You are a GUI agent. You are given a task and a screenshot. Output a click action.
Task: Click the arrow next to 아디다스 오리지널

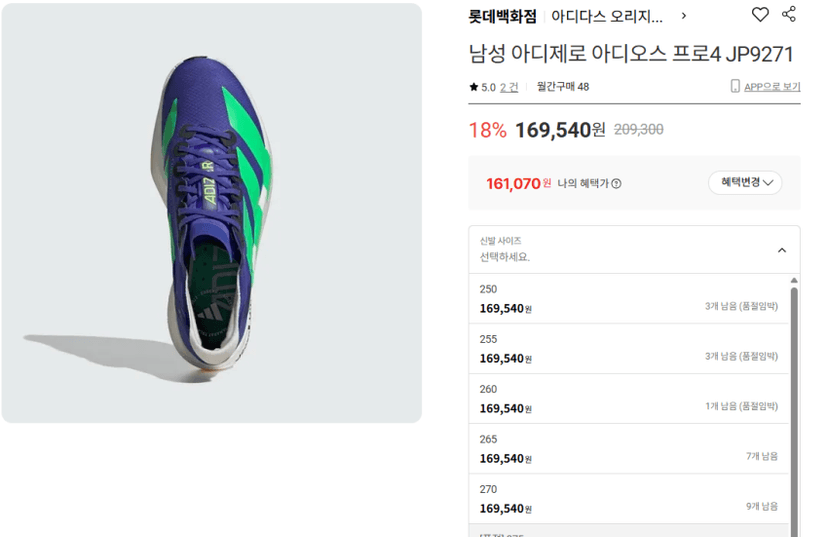pyautogui.click(x=684, y=16)
